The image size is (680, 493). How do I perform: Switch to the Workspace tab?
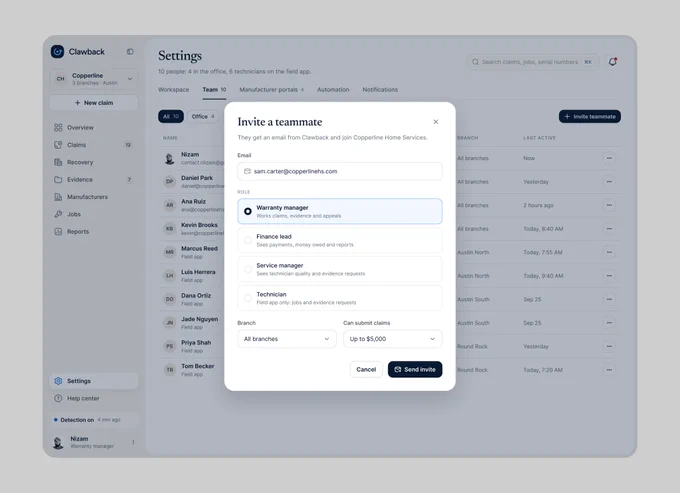[x=173, y=89]
